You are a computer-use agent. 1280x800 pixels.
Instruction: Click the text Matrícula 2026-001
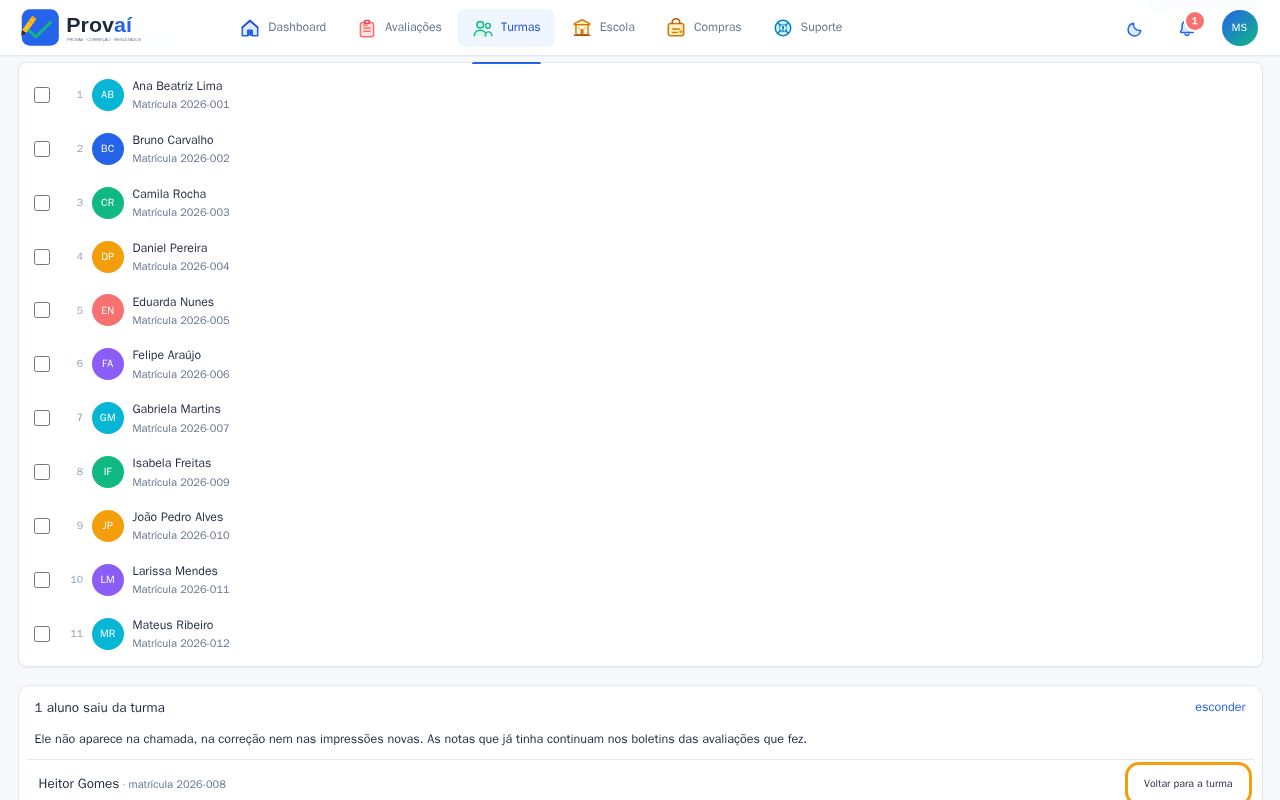click(181, 104)
